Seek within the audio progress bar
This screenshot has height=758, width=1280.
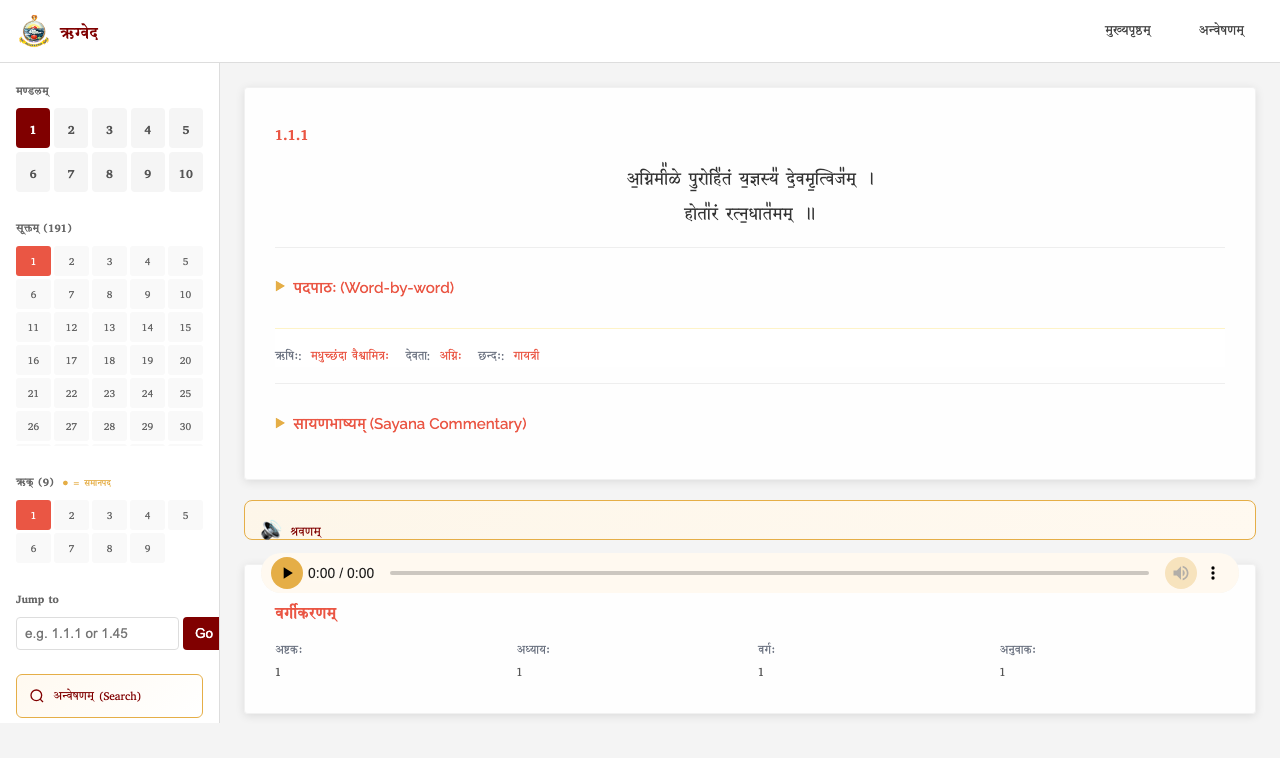[x=769, y=573]
